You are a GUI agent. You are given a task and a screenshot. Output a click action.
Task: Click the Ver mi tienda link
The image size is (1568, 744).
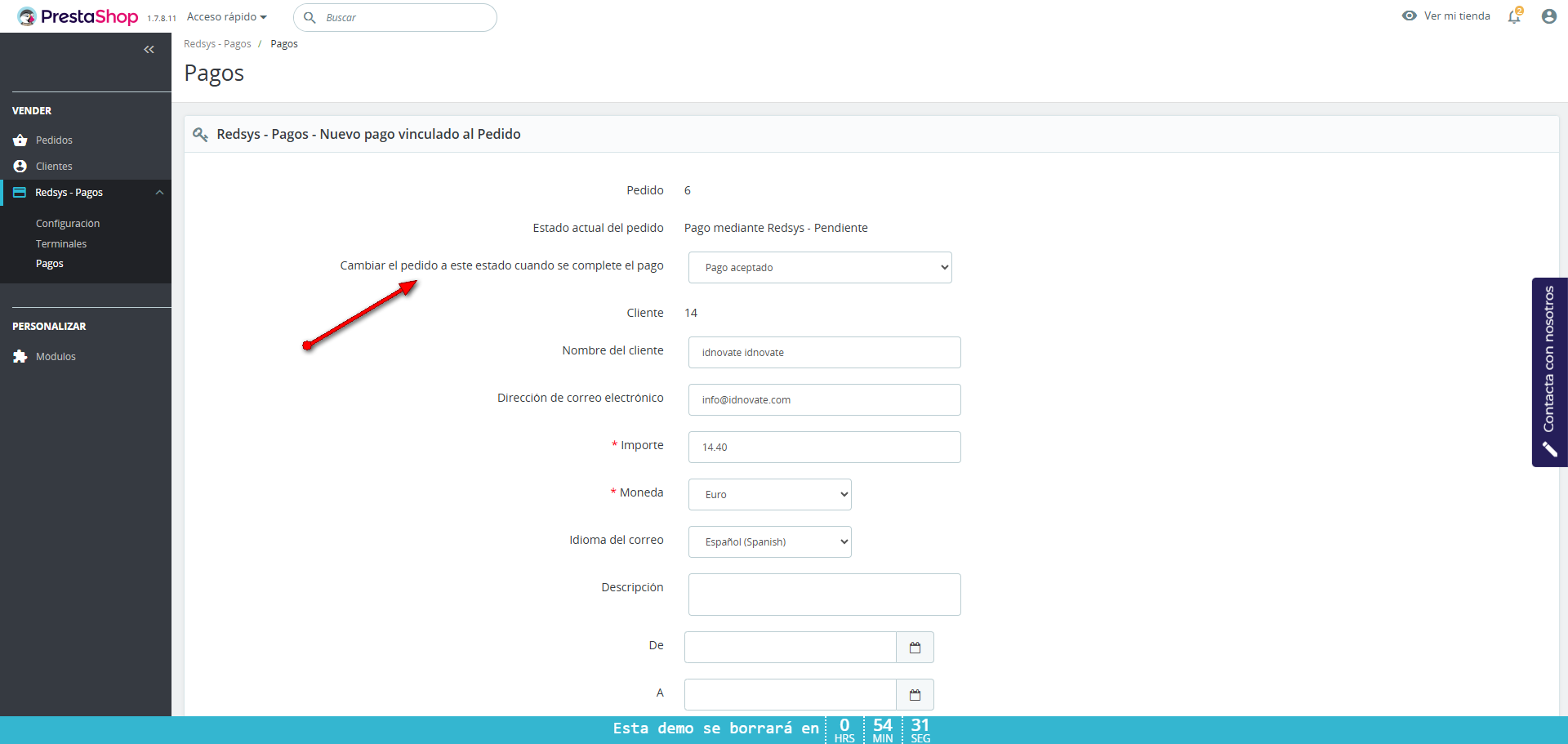pyautogui.click(x=1457, y=16)
